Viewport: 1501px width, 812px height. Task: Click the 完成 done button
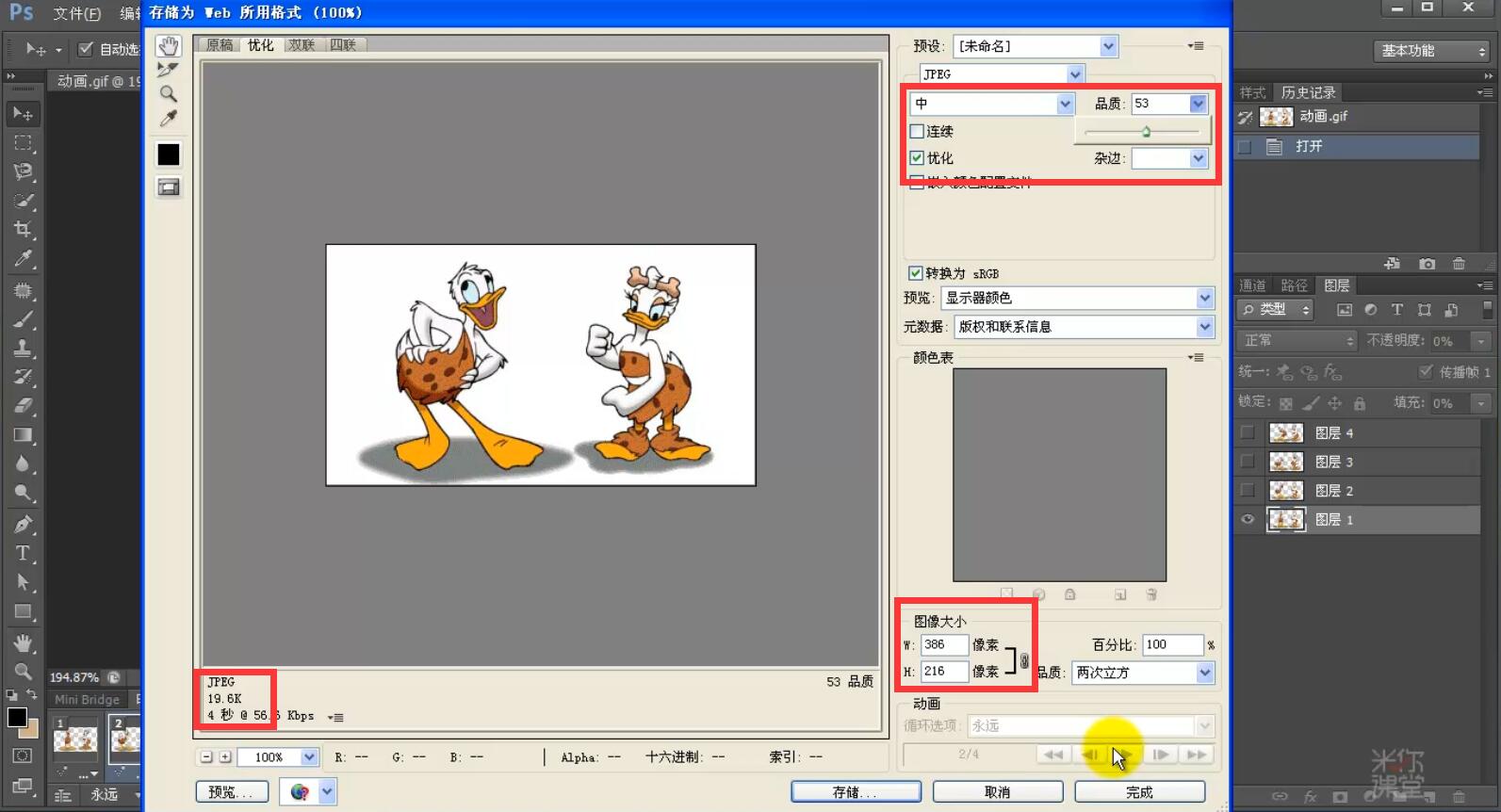(x=1140, y=792)
